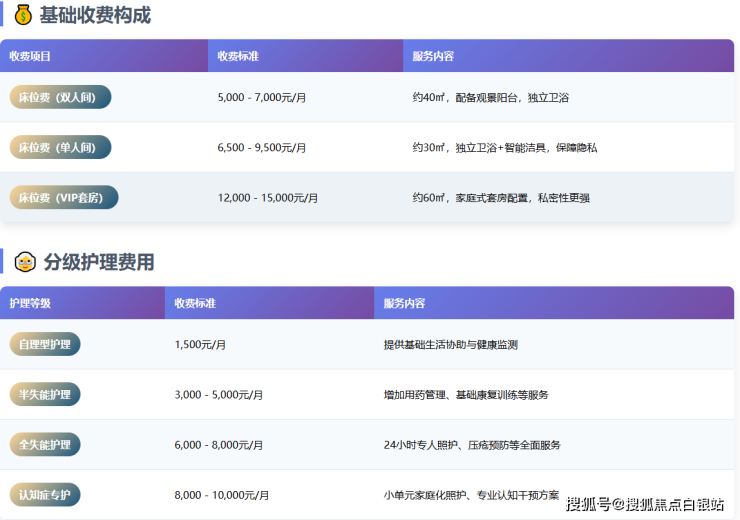Click the 1,500元/月 price cell
This screenshot has height=520, width=740.
click(200, 345)
